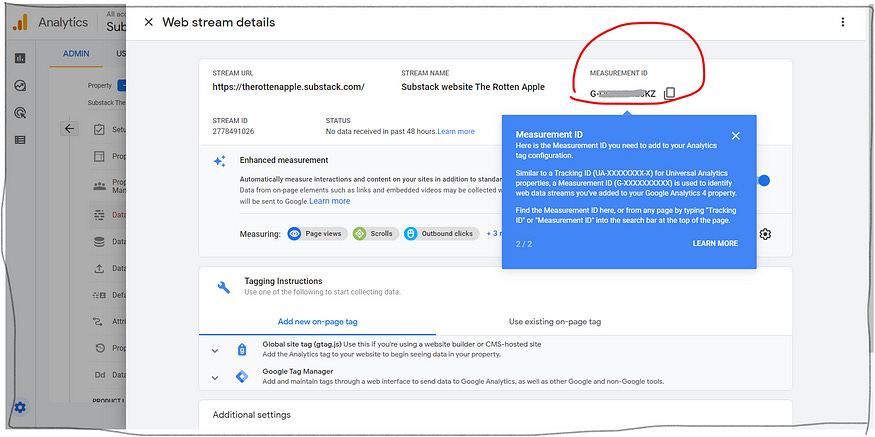Open Data Import upload icon item
875x437 pixels.
tap(99, 268)
